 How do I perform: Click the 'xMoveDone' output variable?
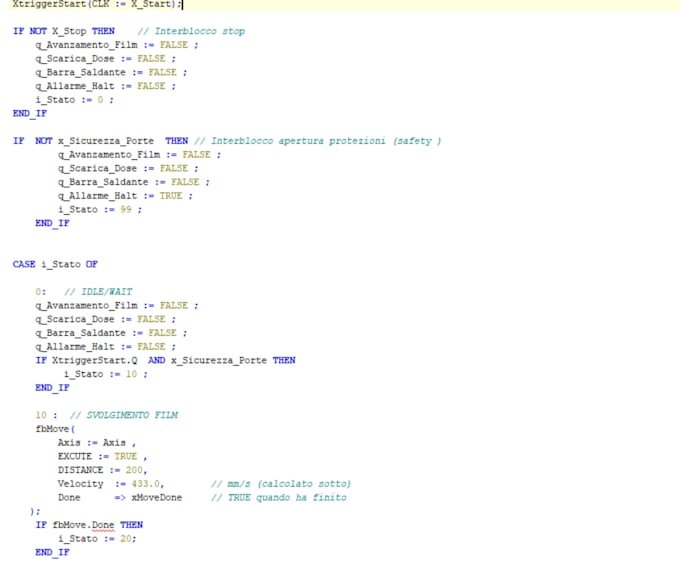point(157,498)
